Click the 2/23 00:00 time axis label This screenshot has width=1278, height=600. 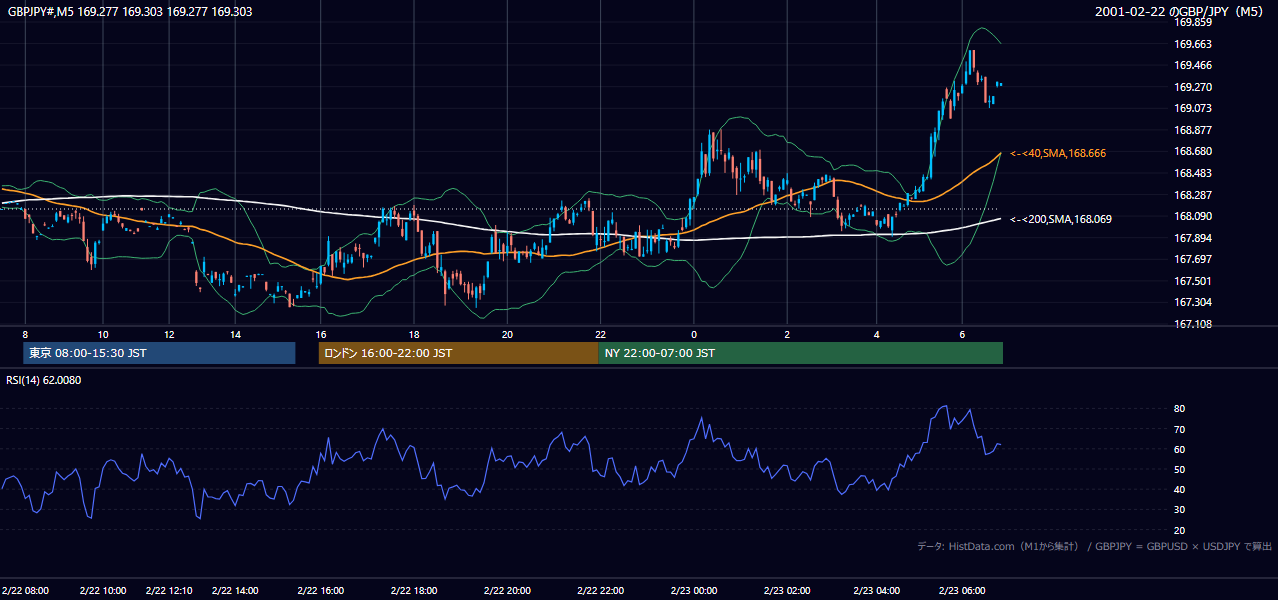click(x=693, y=591)
